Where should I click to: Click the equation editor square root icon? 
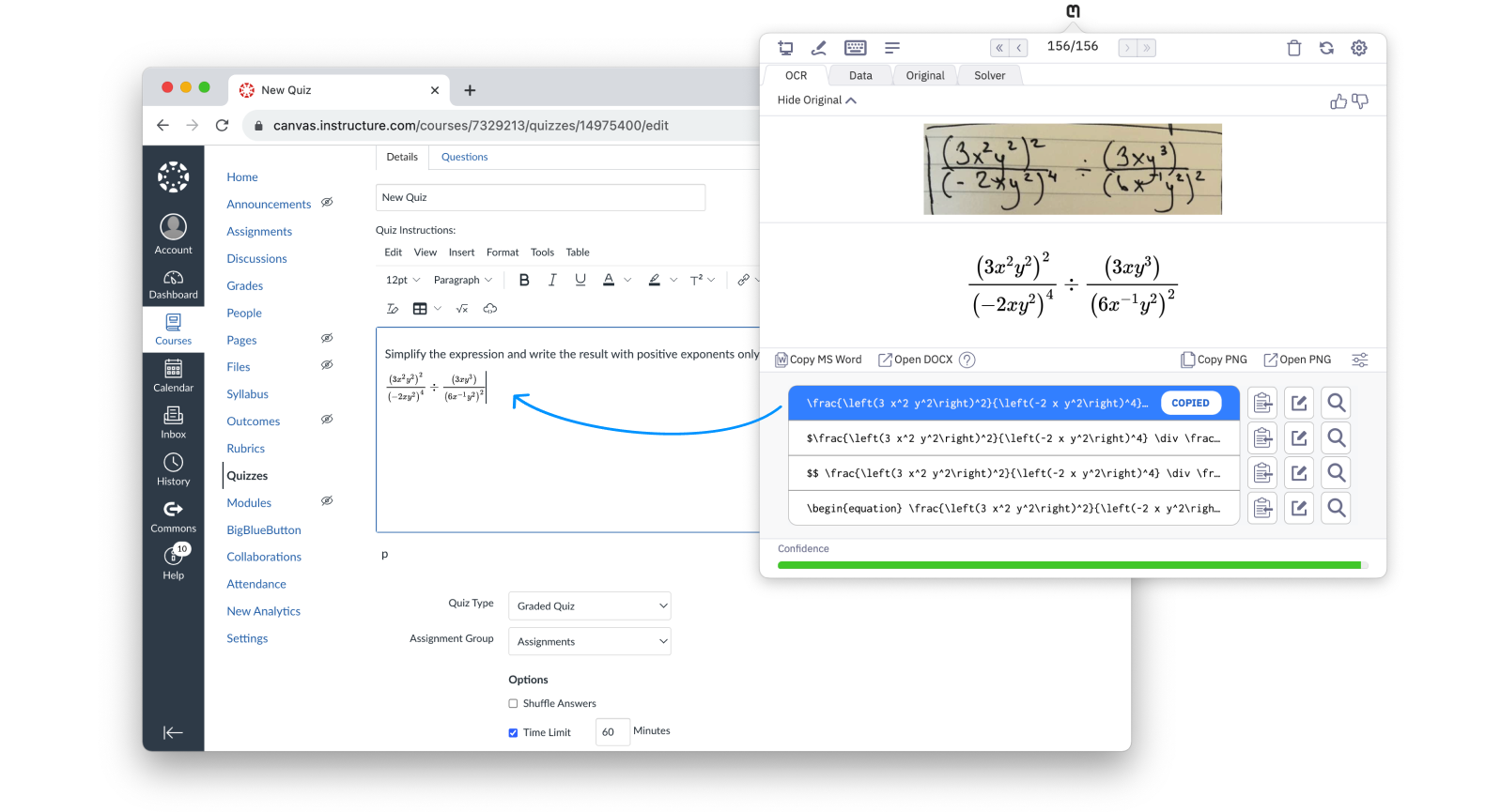[x=462, y=309]
